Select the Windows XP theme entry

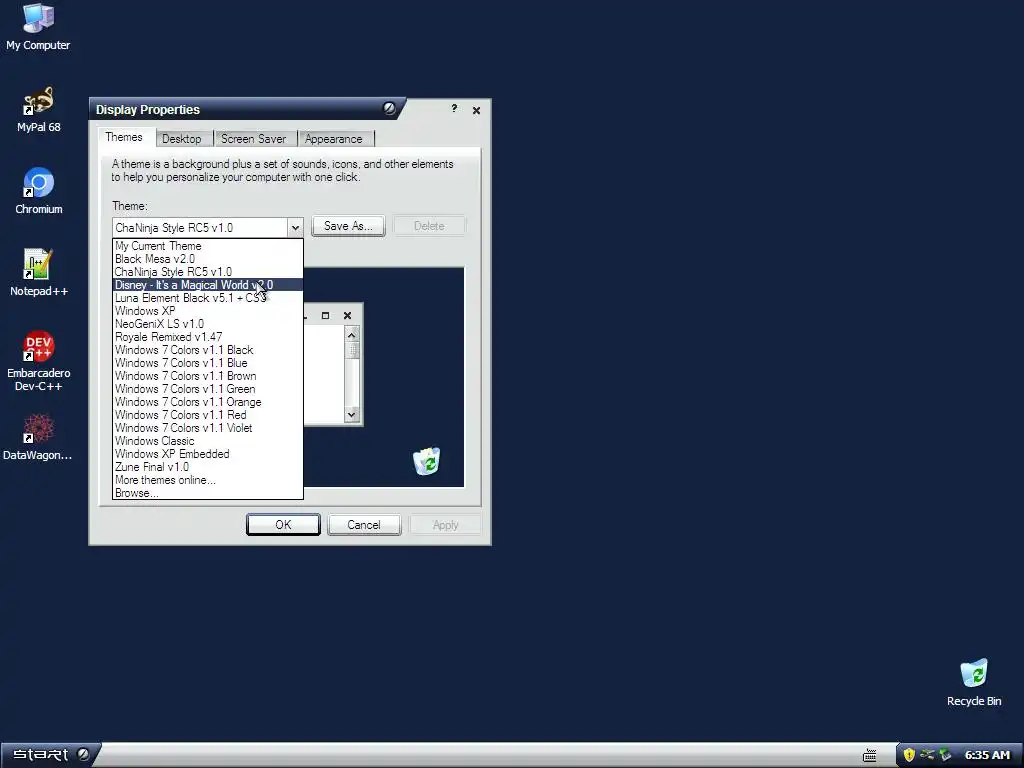coord(208,311)
